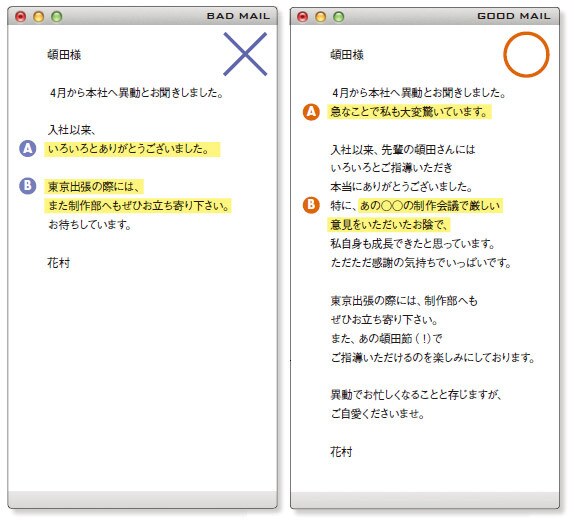574x525 pixels.
Task: Select the purple B badge in BAD MAIL
Action: (x=28, y=186)
